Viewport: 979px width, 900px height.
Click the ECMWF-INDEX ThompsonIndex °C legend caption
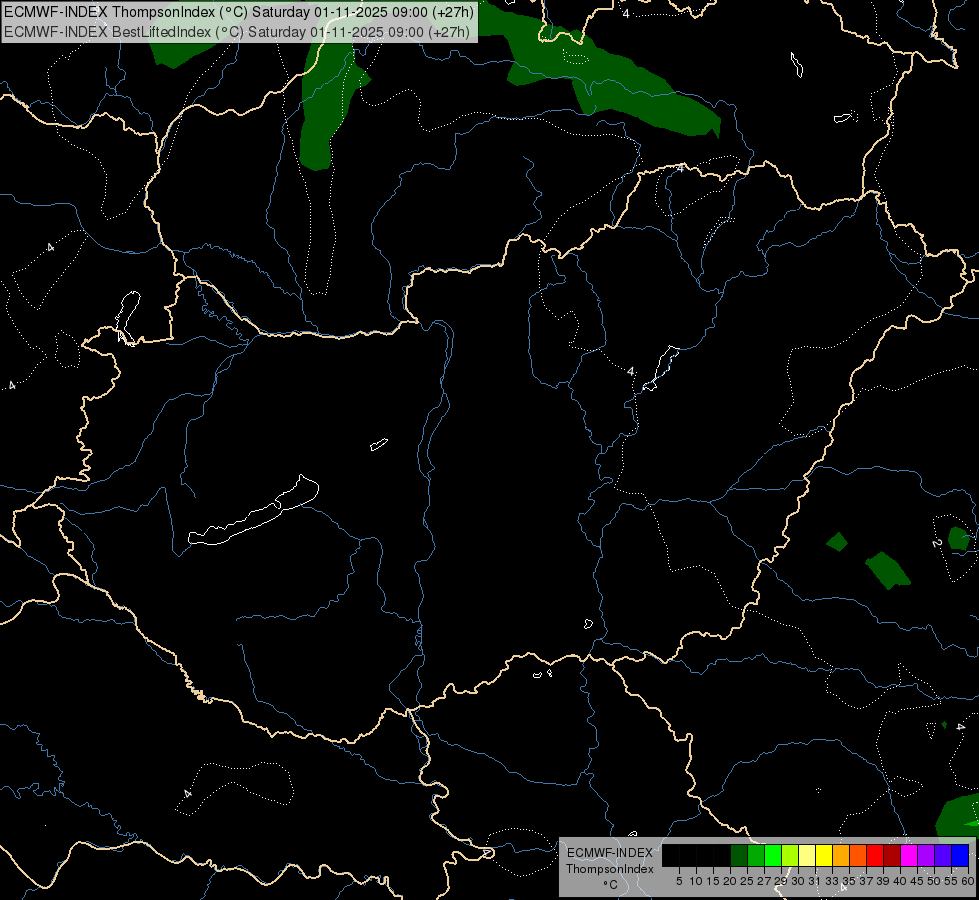pyautogui.click(x=610, y=868)
